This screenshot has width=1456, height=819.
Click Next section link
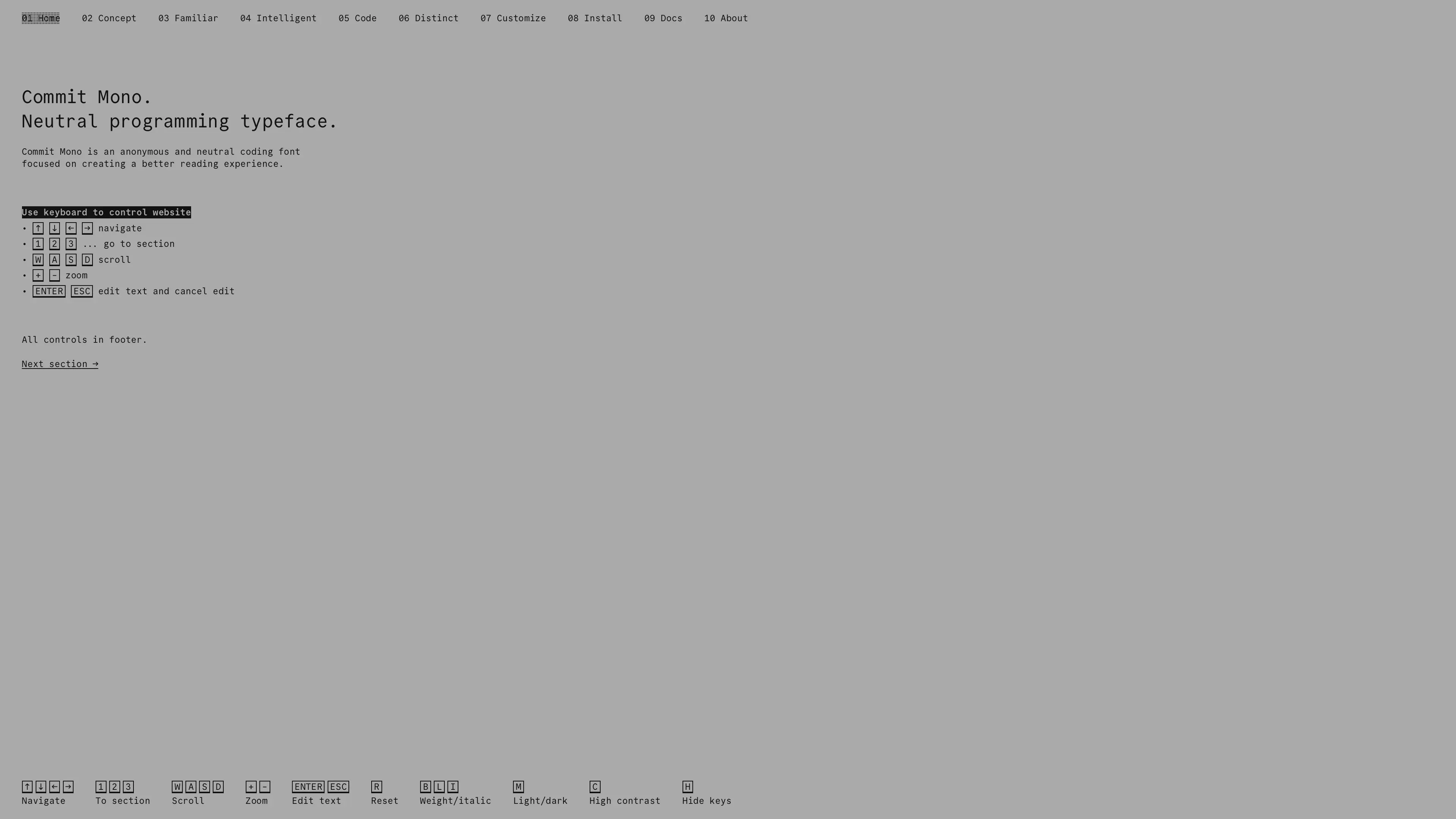pyautogui.click(x=60, y=363)
